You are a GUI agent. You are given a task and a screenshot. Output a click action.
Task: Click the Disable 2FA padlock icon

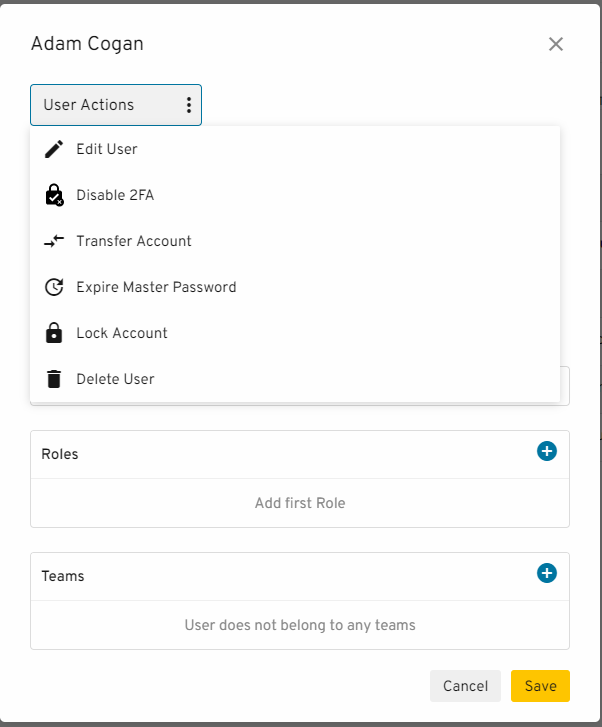coord(54,195)
